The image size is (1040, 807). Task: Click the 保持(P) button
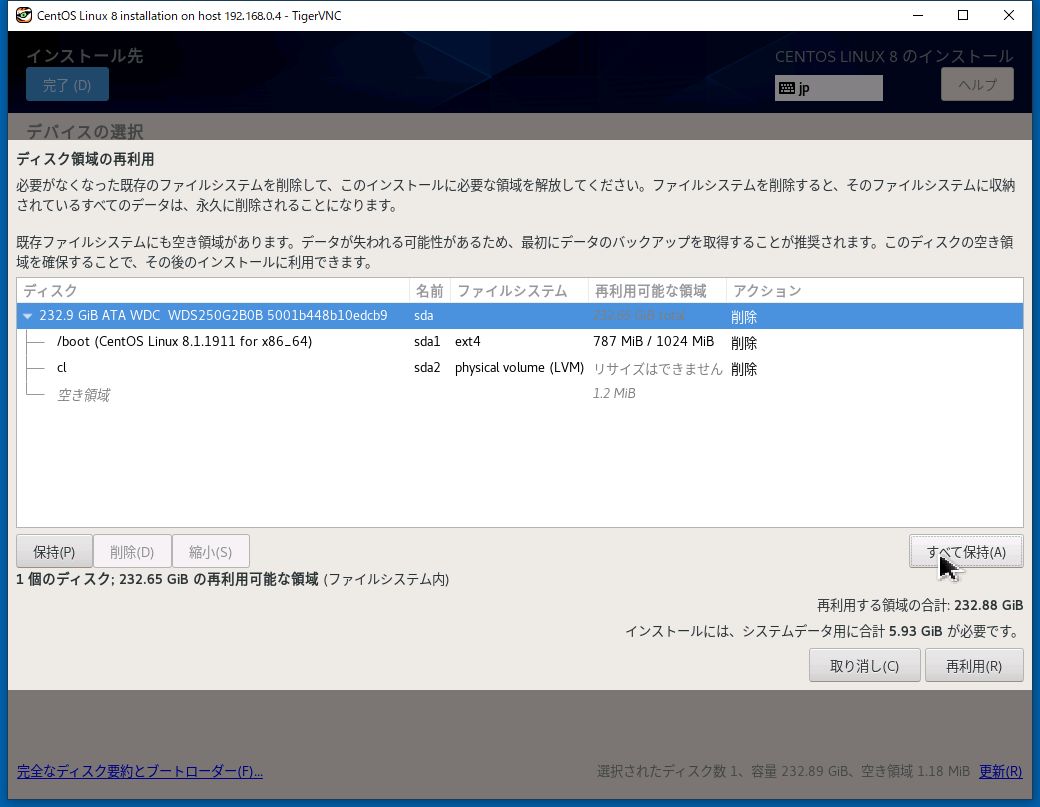pyautogui.click(x=54, y=552)
